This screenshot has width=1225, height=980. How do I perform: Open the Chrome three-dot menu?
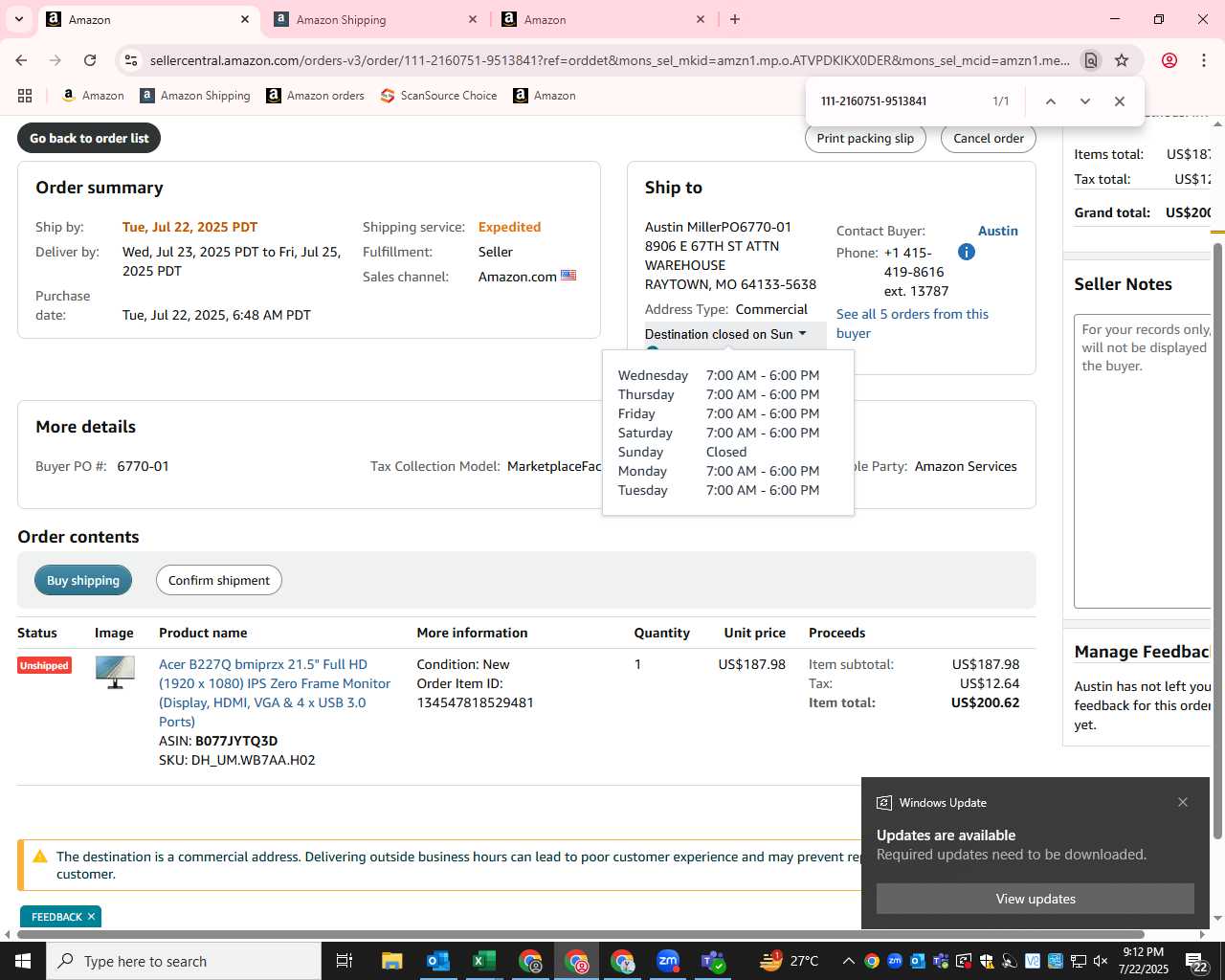pyautogui.click(x=1203, y=60)
